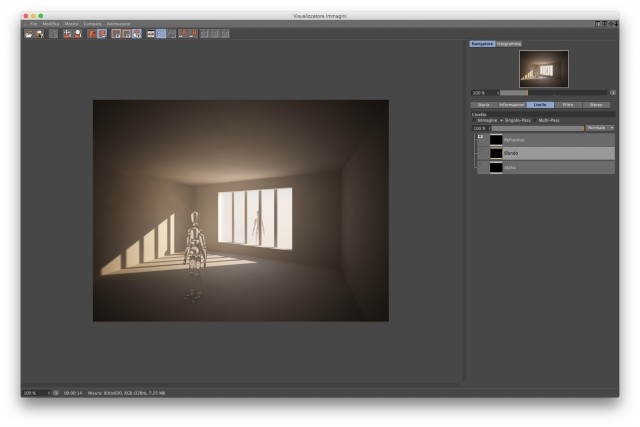Click the highlighted blue grid toolbar icon
The height and width of the screenshot is (427, 640).
161,34
